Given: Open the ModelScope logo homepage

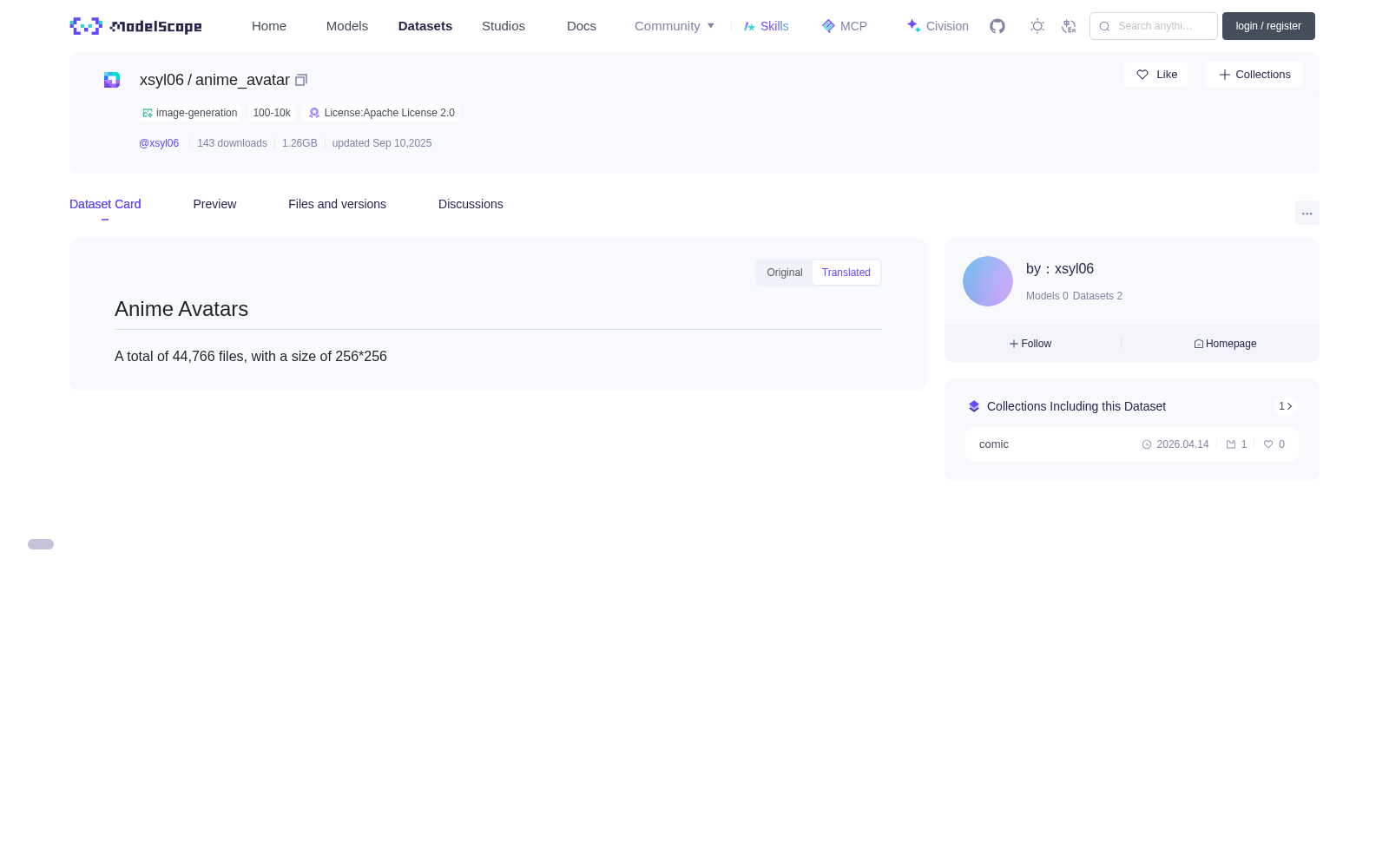Looking at the screenshot, I should click(135, 26).
